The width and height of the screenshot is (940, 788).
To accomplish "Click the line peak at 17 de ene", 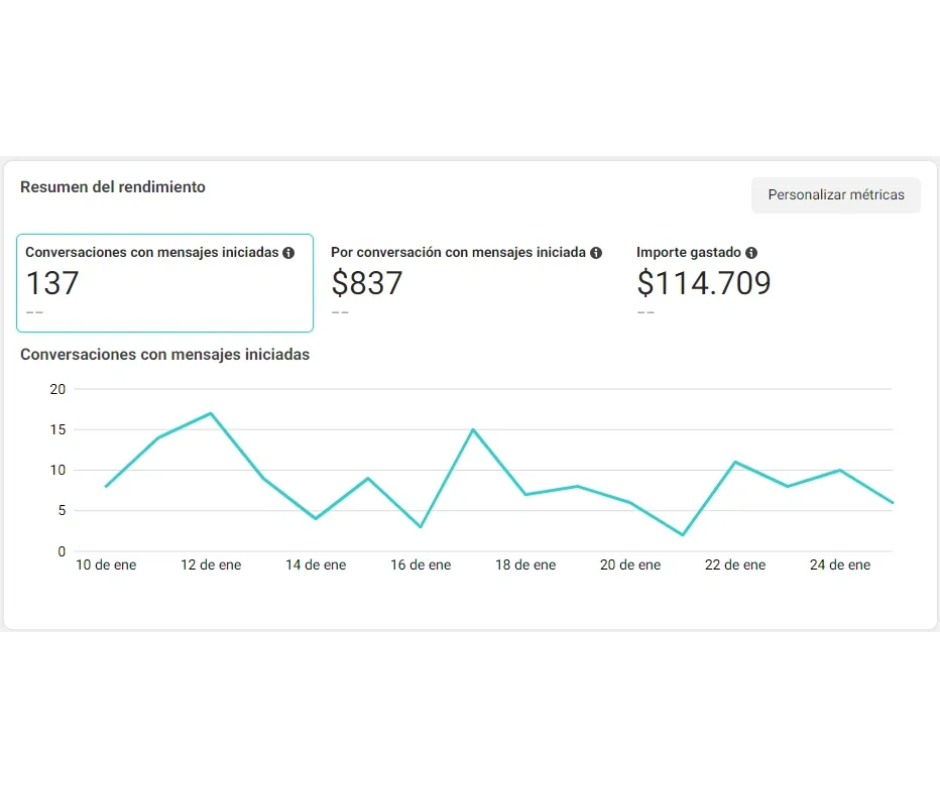I will click(473, 429).
